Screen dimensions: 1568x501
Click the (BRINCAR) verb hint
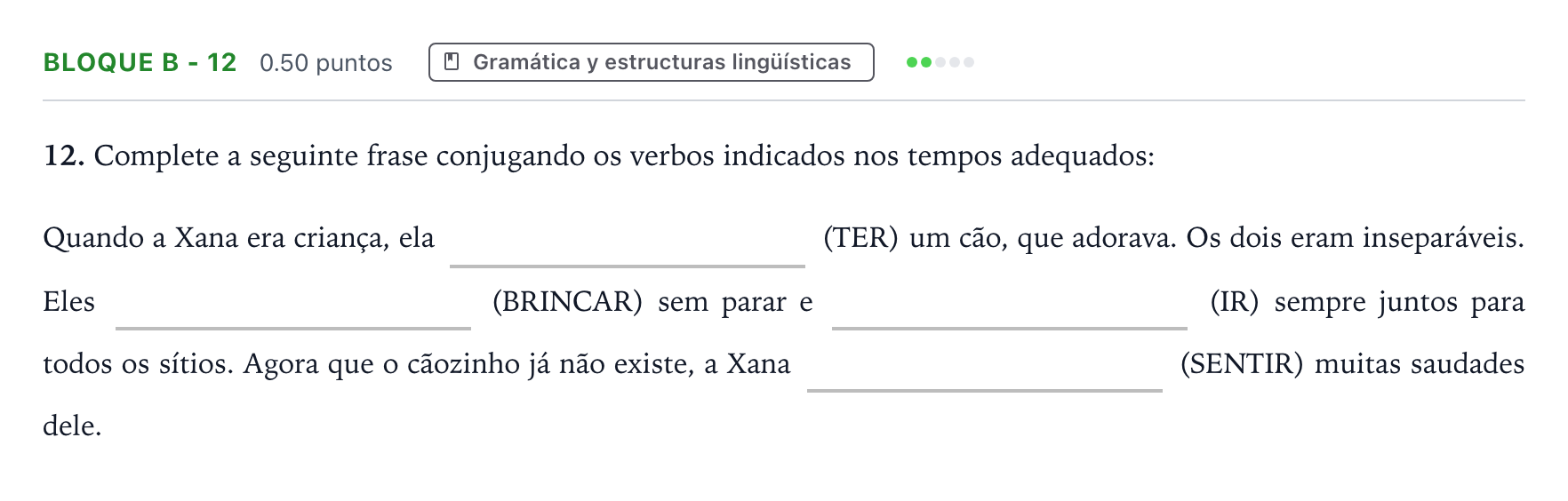[x=567, y=302]
